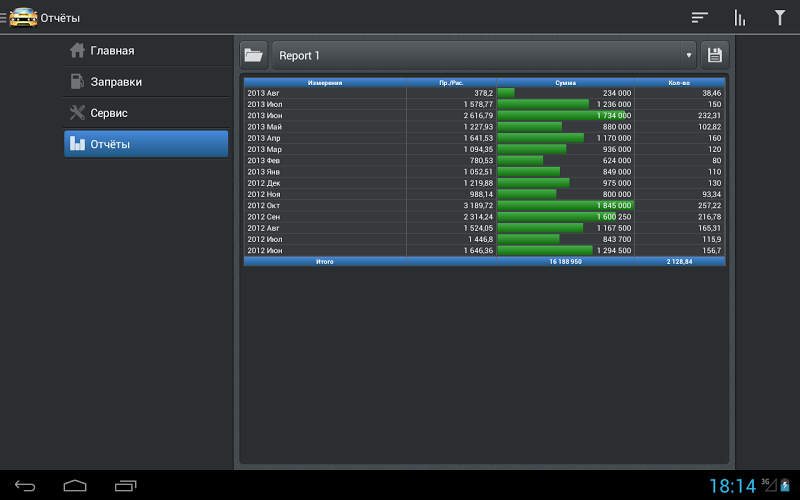Open the bar chart view icon
The width and height of the screenshot is (800, 500).
740,18
